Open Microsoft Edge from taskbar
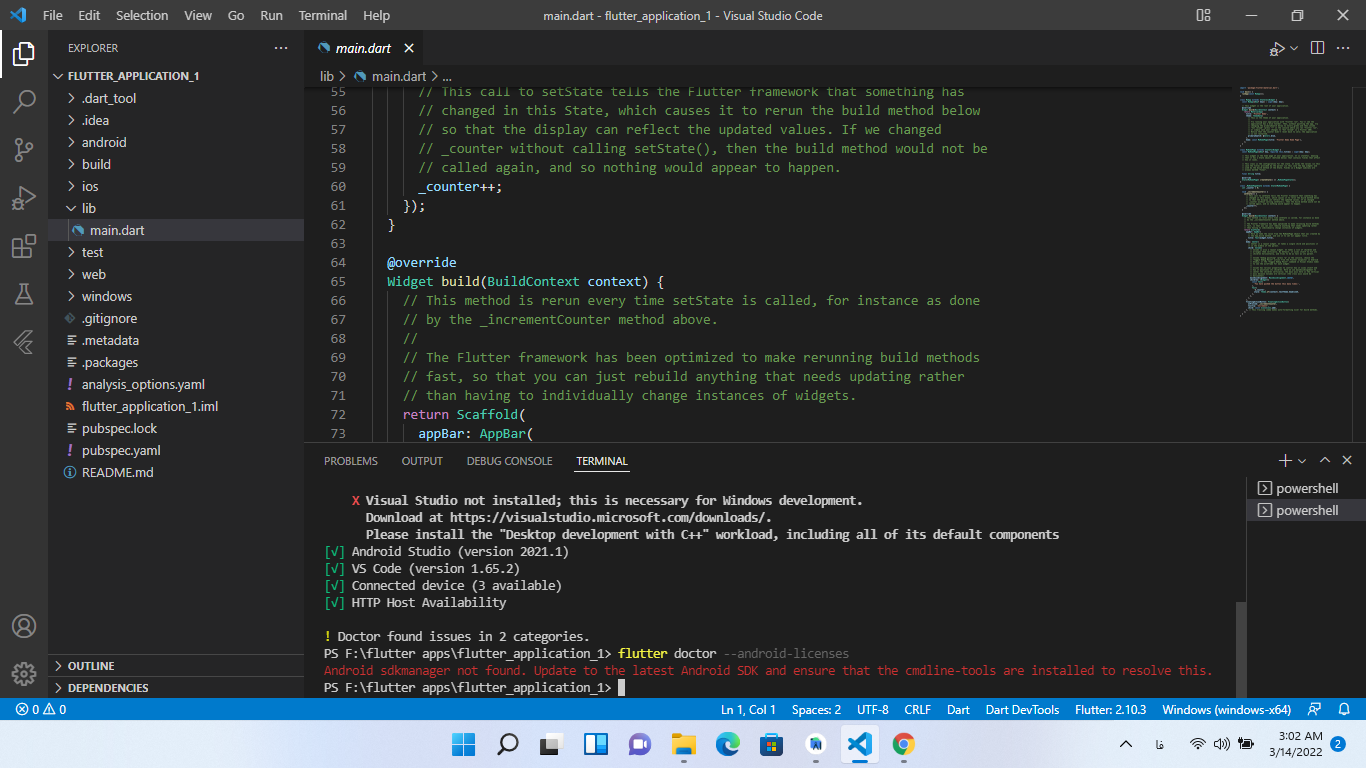 [x=727, y=744]
